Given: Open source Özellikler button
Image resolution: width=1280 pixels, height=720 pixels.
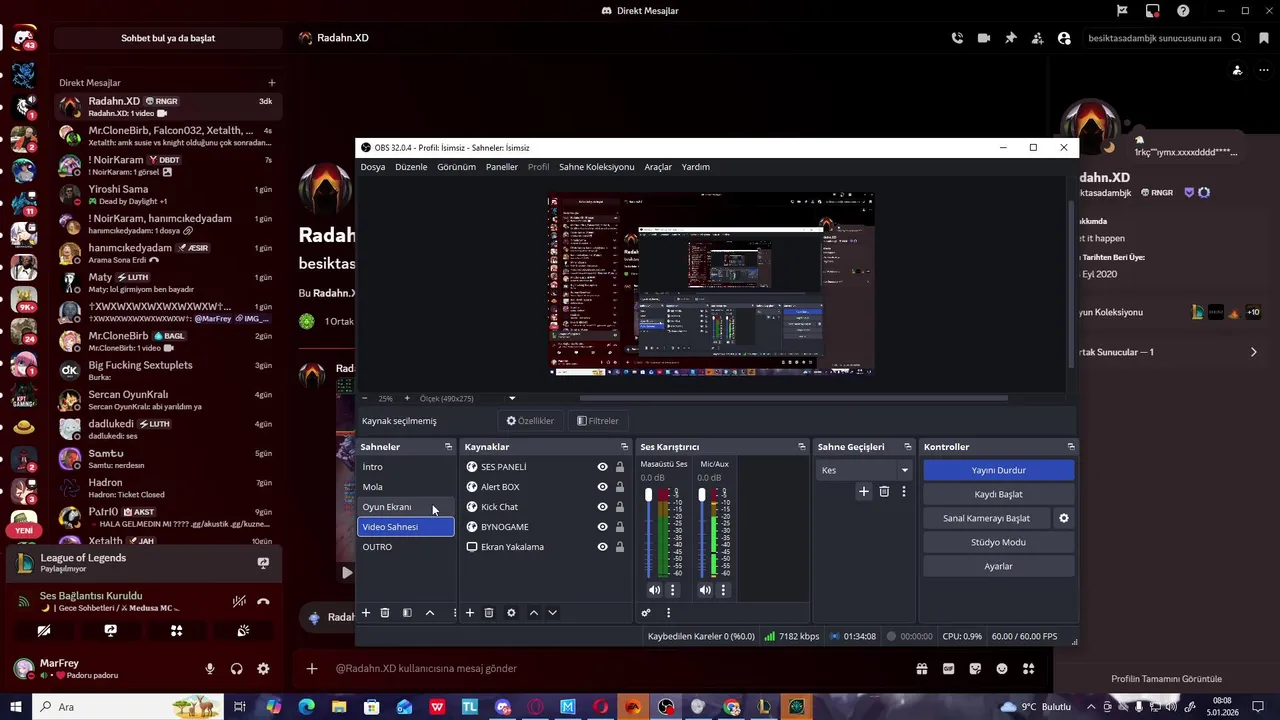Looking at the screenshot, I should tap(530, 421).
